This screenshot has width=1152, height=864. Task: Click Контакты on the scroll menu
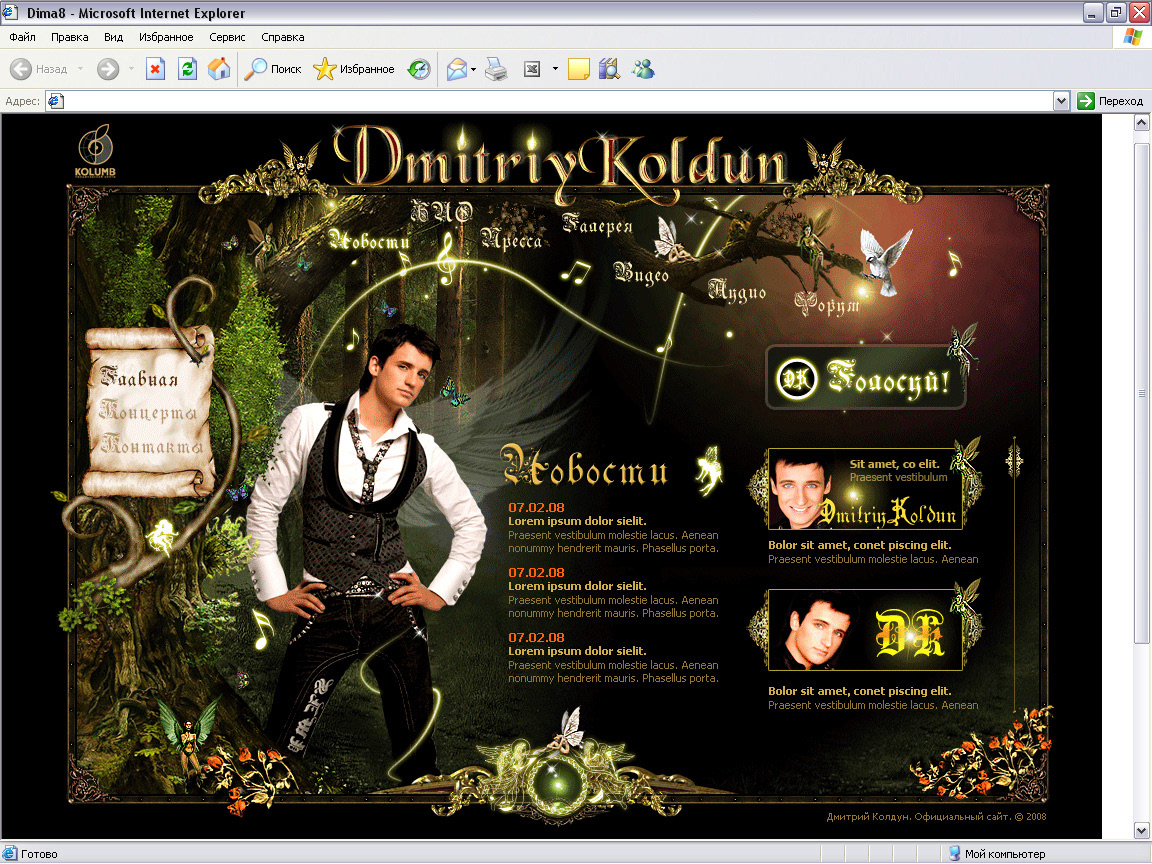pyautogui.click(x=151, y=444)
